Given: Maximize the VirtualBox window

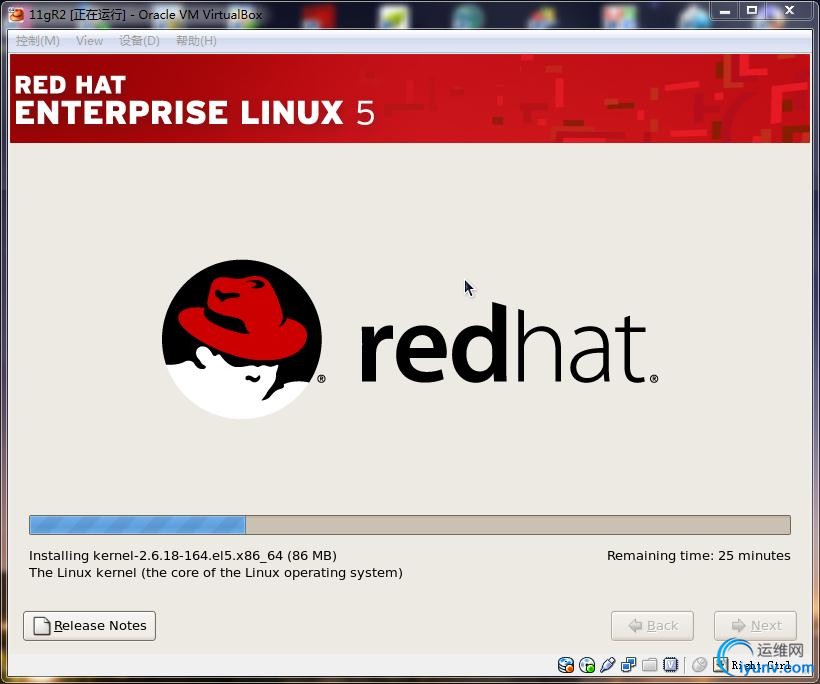Looking at the screenshot, I should pyautogui.click(x=751, y=11).
